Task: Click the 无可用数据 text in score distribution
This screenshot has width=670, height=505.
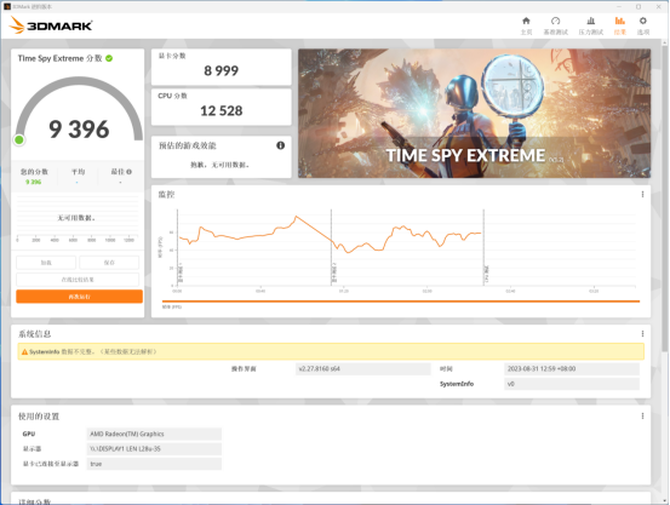Action: click(76, 218)
